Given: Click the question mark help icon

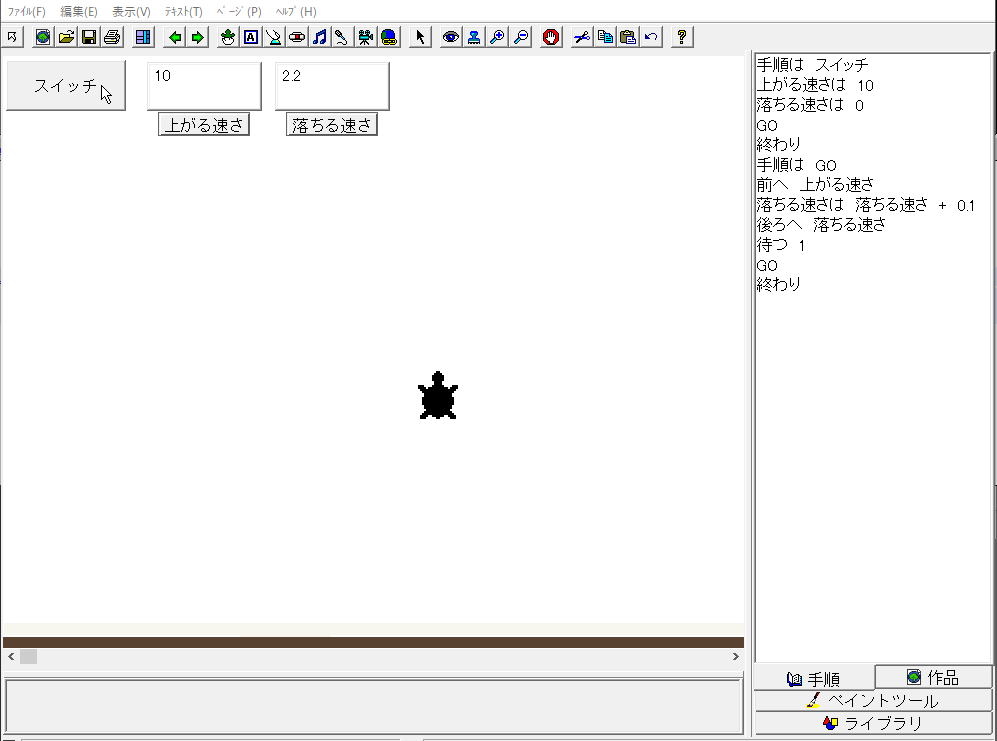Looking at the screenshot, I should 682,37.
